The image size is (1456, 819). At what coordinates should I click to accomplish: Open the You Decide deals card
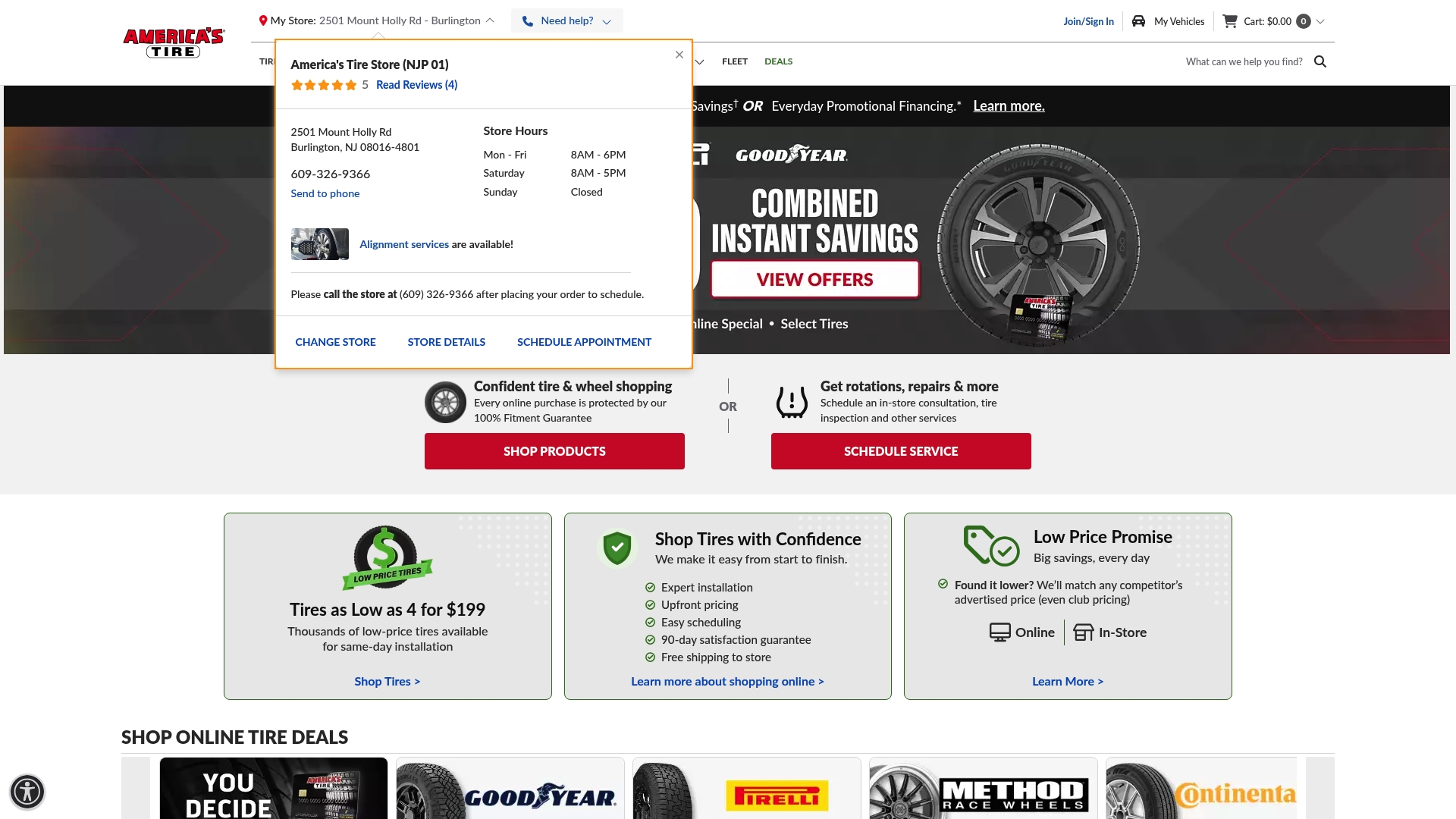tap(274, 789)
